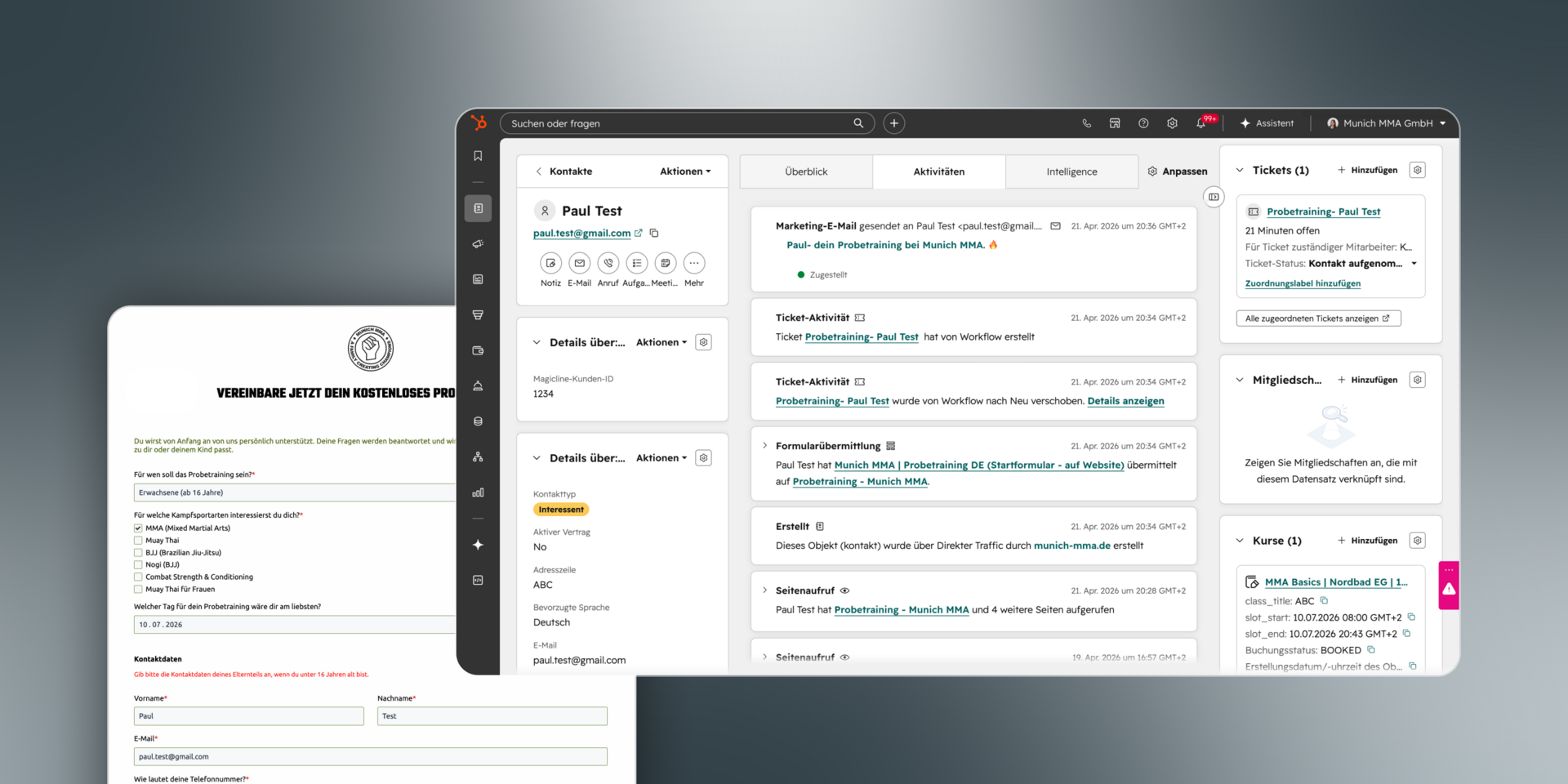Image resolution: width=1568 pixels, height=784 pixels.
Task: Collapse the Mitgliedschaften card
Action: point(1240,380)
